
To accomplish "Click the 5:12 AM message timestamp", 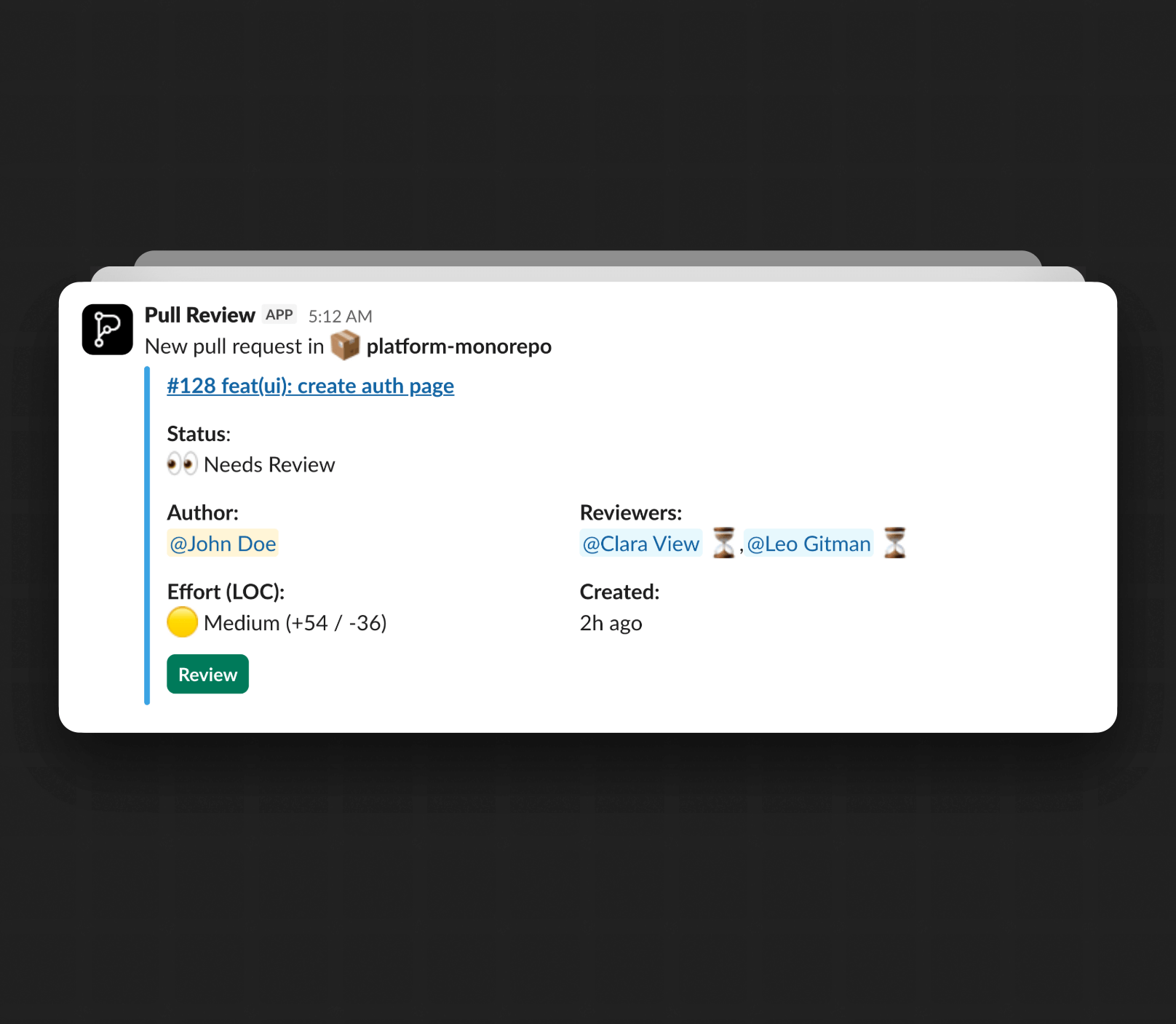I will click(x=341, y=317).
